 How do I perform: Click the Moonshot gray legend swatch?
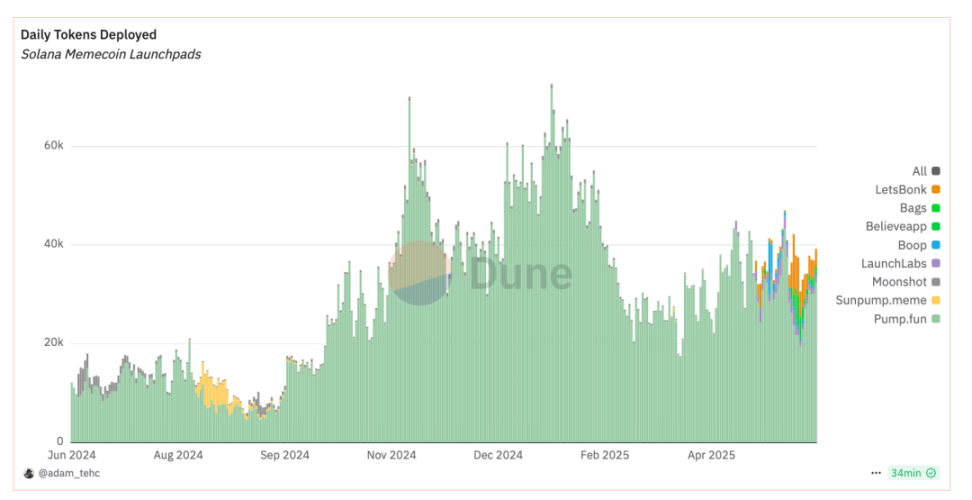[935, 282]
